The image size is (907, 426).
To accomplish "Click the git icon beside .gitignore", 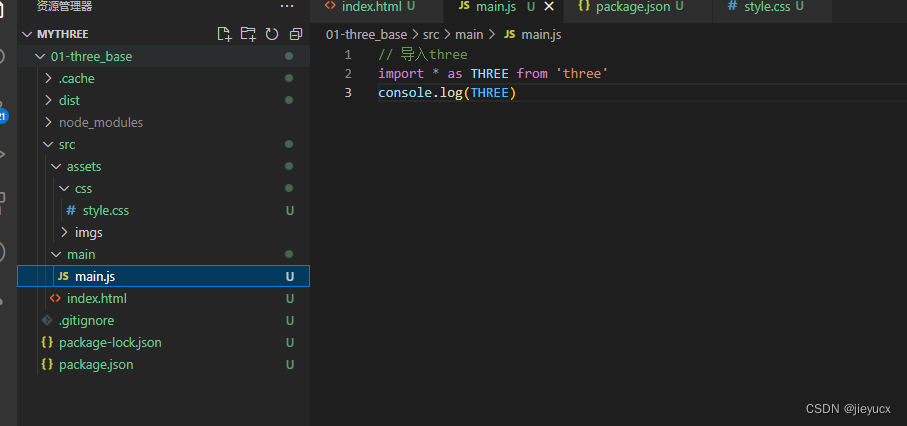I will coord(47,321).
